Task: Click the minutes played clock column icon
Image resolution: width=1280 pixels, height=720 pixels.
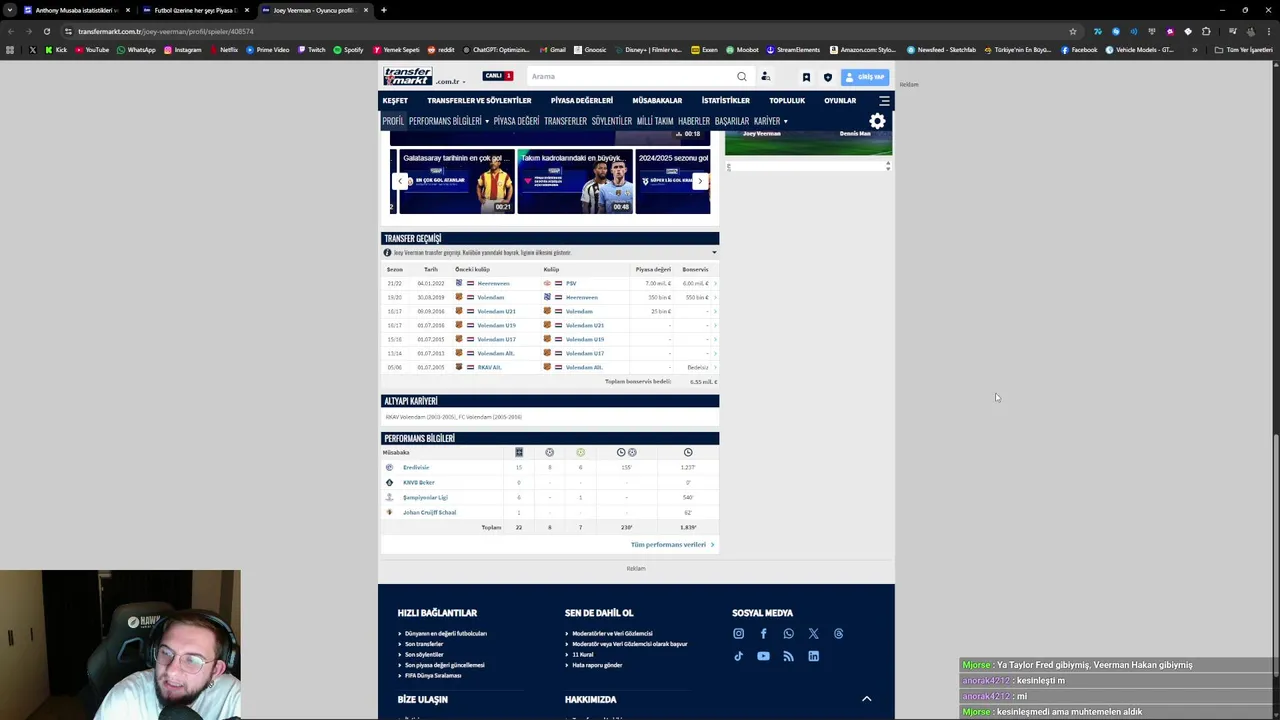Action: pos(688,452)
